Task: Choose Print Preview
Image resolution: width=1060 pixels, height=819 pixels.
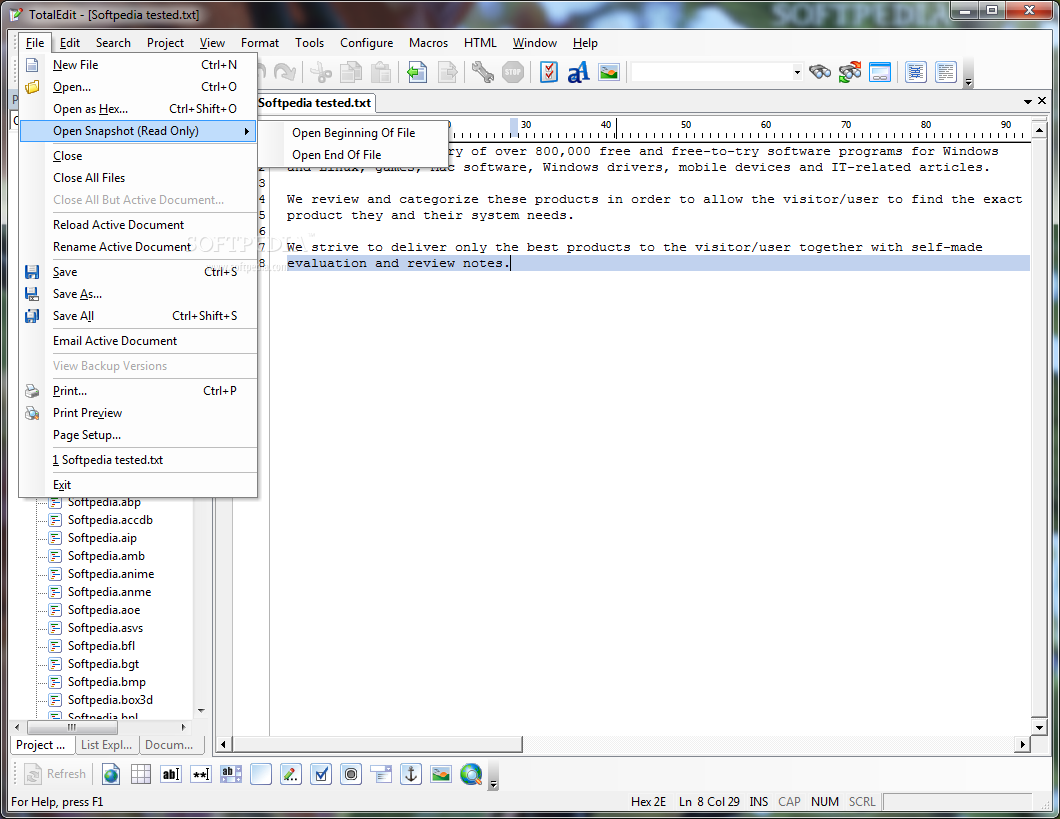Action: (x=139, y=413)
